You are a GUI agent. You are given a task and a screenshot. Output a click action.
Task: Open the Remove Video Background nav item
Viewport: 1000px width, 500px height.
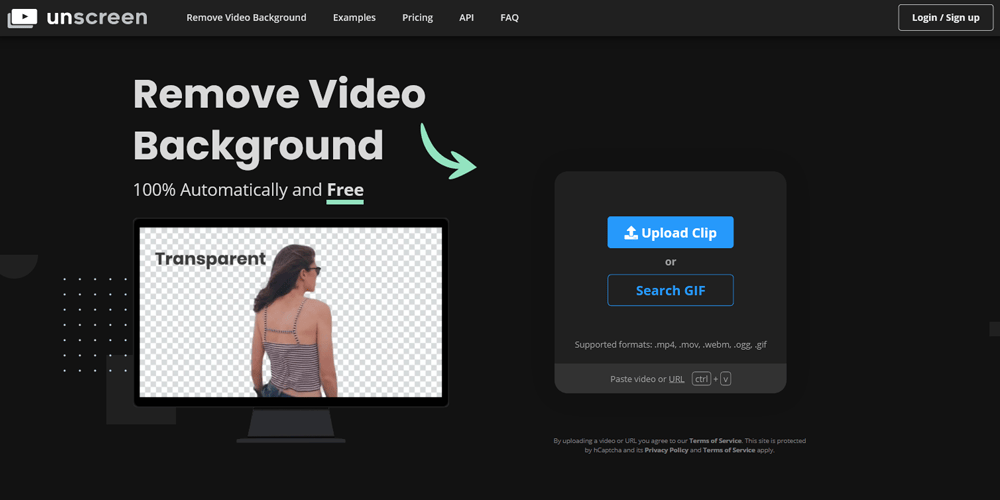pyautogui.click(x=246, y=18)
